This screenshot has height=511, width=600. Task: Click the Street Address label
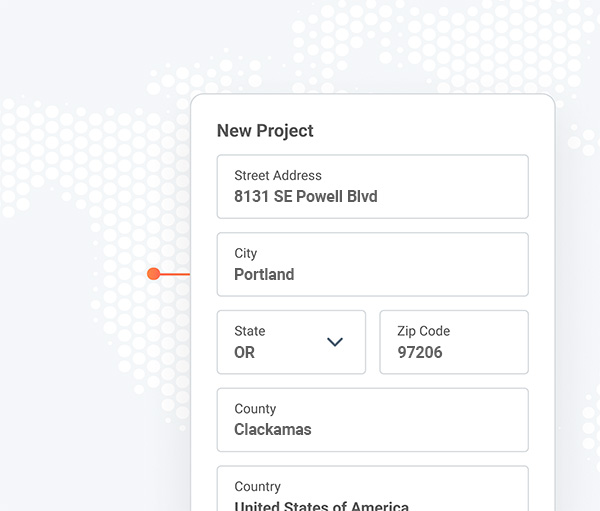coord(278,176)
